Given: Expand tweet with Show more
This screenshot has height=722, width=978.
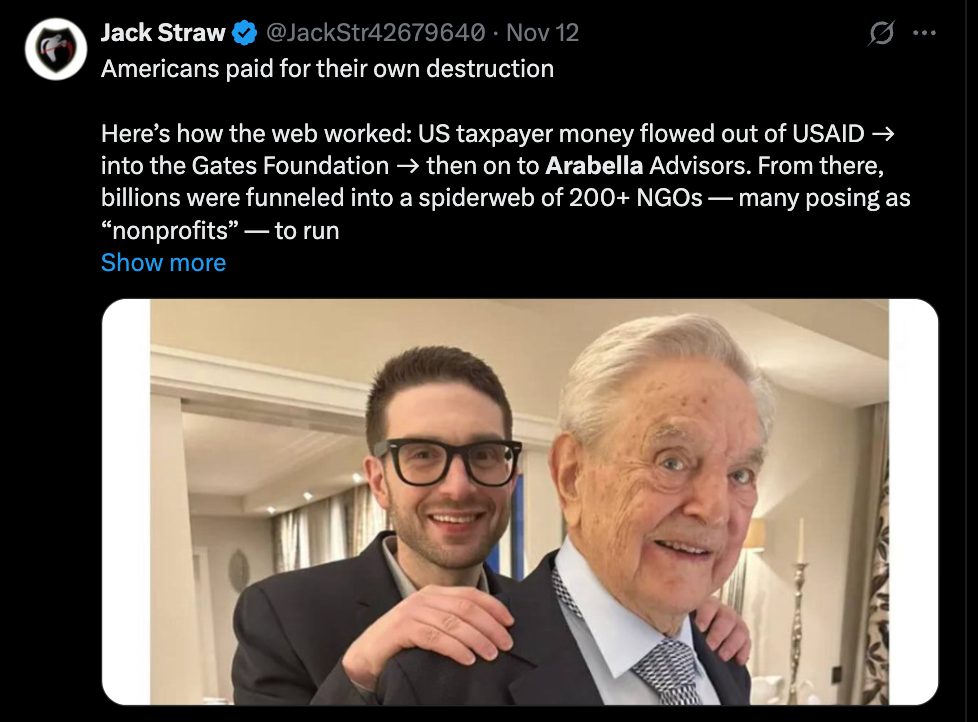Looking at the screenshot, I should [x=163, y=263].
